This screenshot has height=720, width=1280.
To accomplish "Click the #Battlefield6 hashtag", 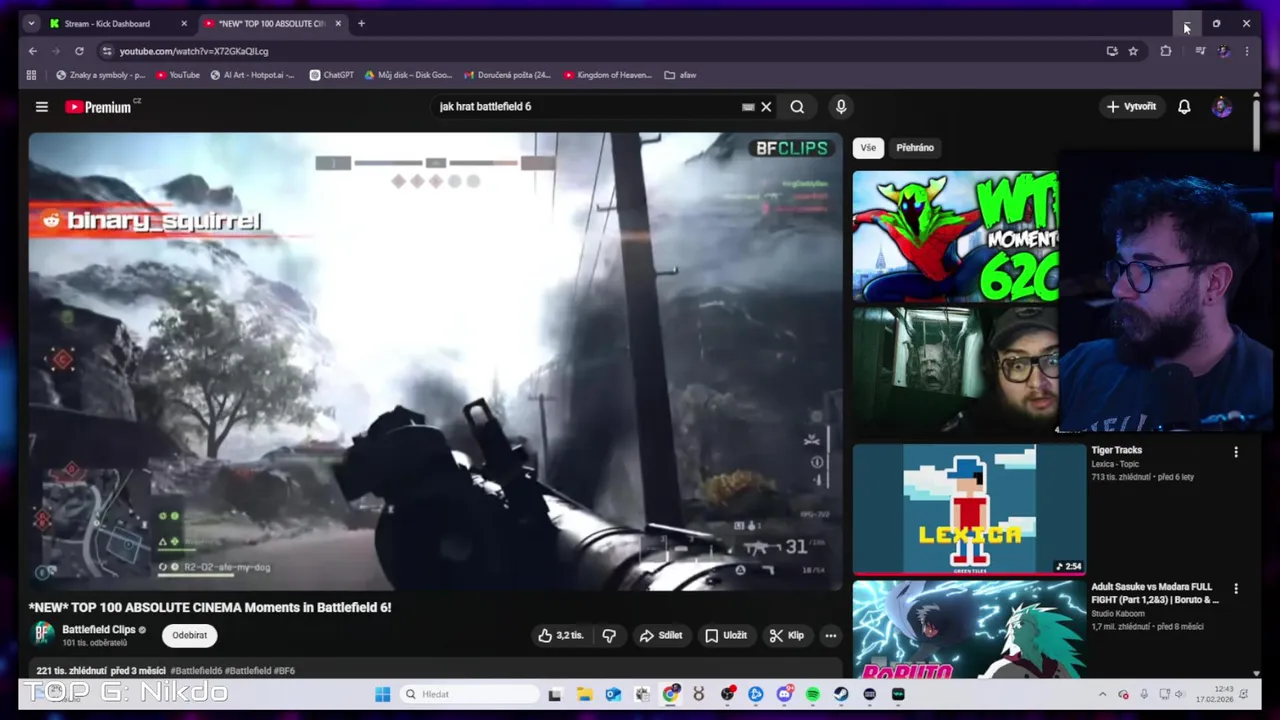I will 196,671.
